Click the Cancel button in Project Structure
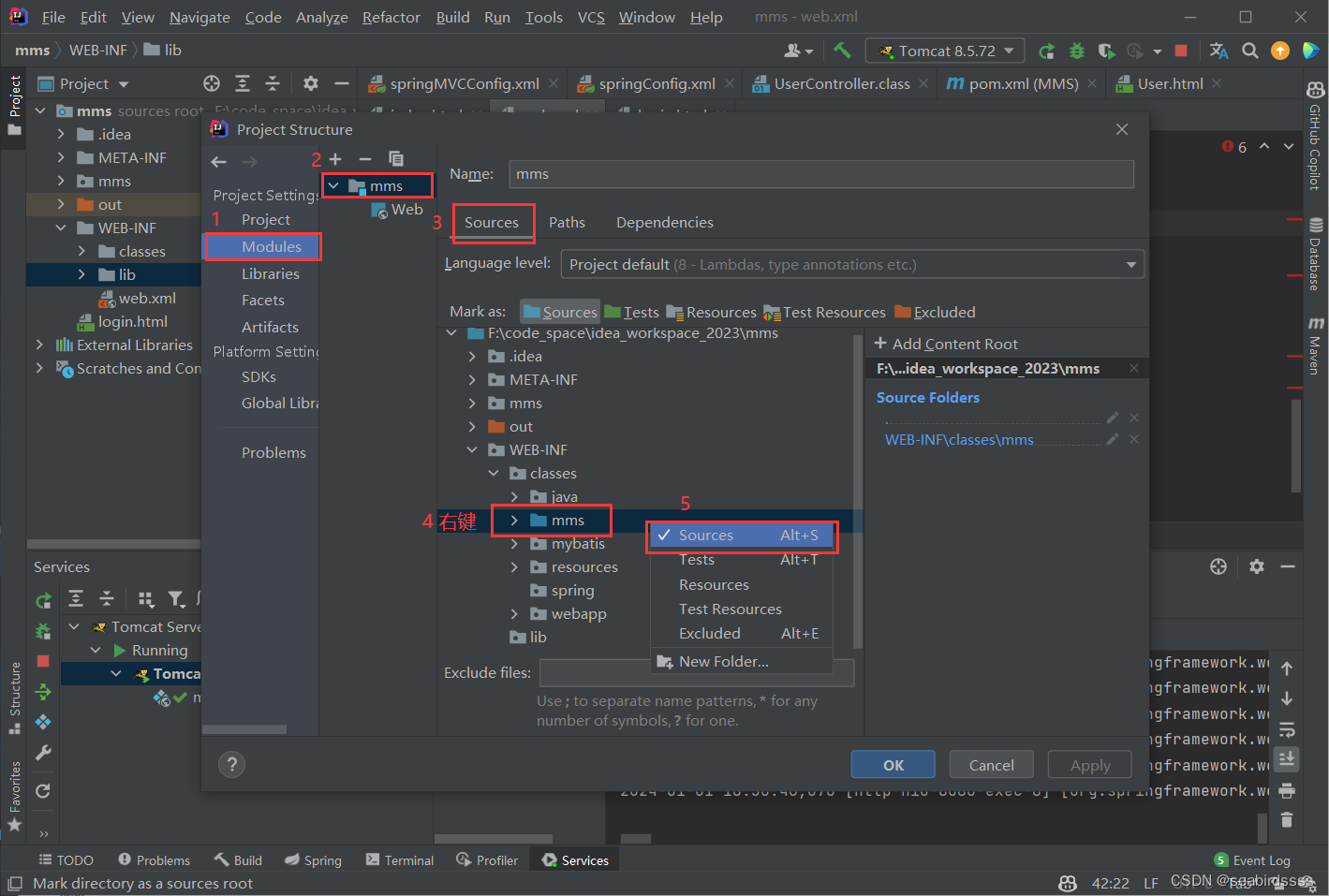 (991, 765)
